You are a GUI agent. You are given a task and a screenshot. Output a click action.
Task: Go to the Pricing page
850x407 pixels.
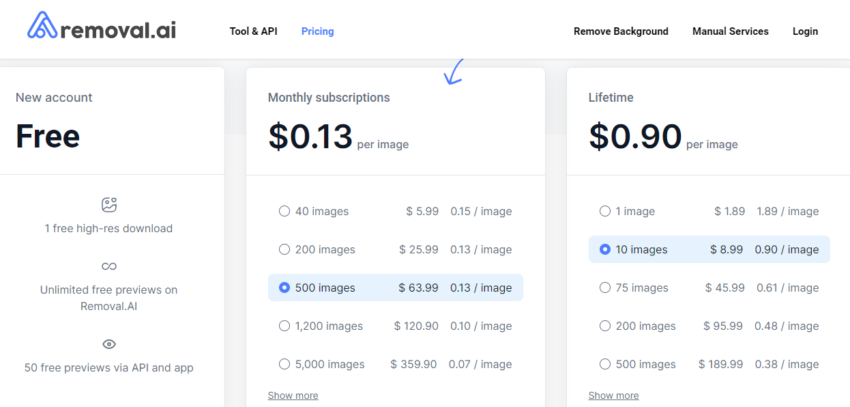(x=317, y=31)
